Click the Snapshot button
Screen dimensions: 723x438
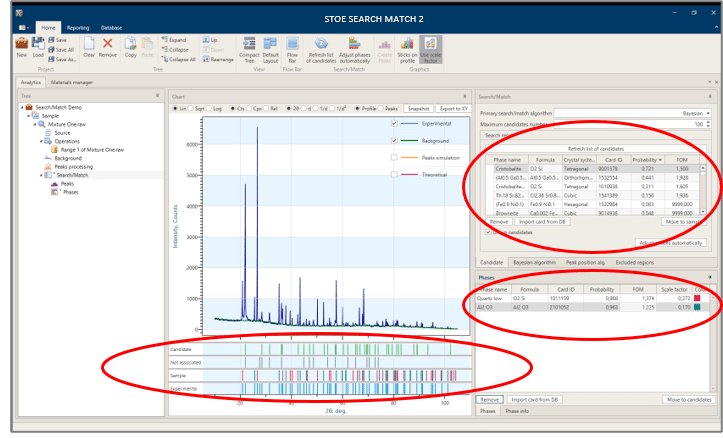(418, 108)
